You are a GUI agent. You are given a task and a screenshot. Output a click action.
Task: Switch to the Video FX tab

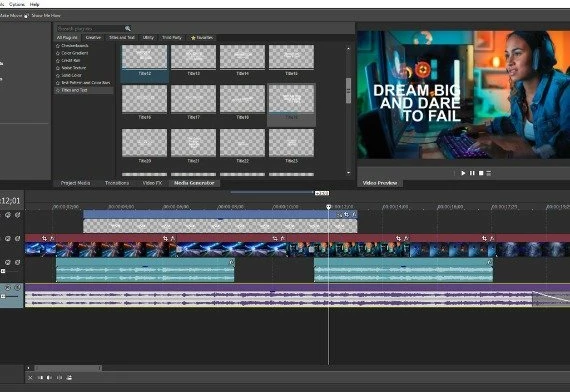[152, 183]
